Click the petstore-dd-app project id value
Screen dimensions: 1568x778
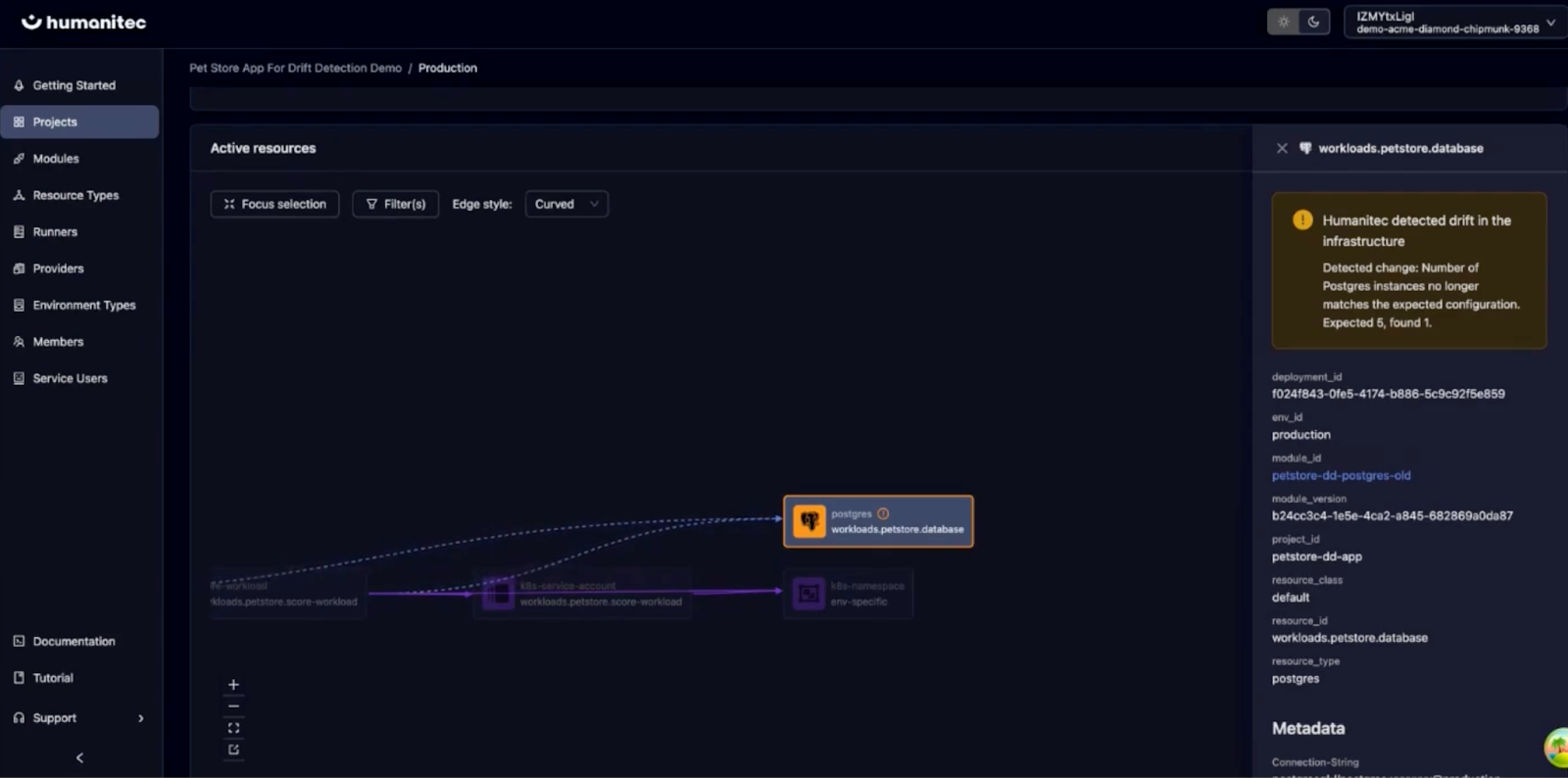click(1317, 557)
